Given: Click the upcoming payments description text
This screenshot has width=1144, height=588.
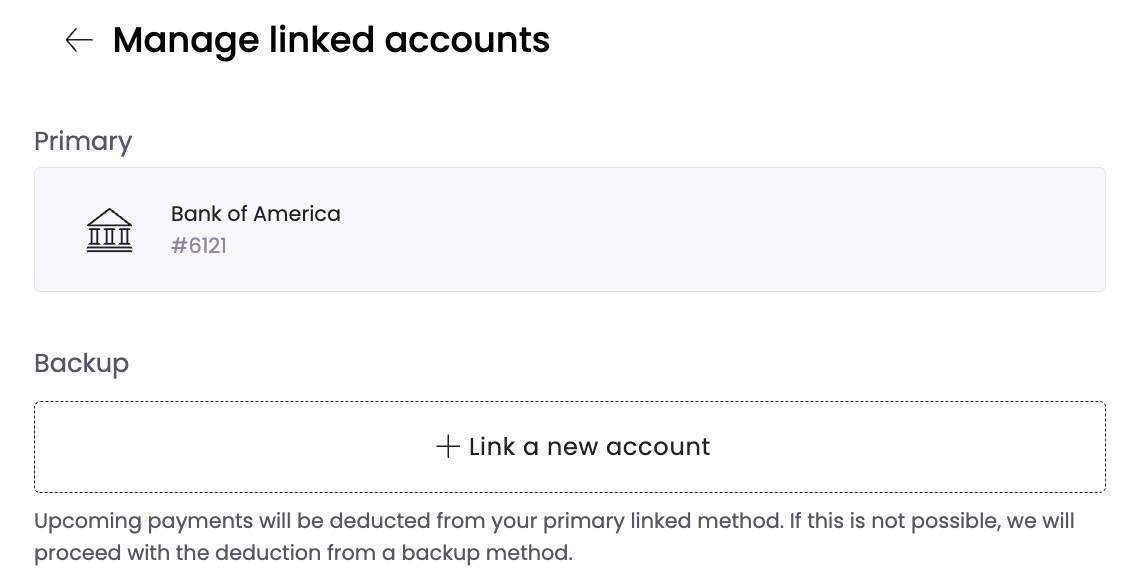Looking at the screenshot, I should tap(554, 537).
